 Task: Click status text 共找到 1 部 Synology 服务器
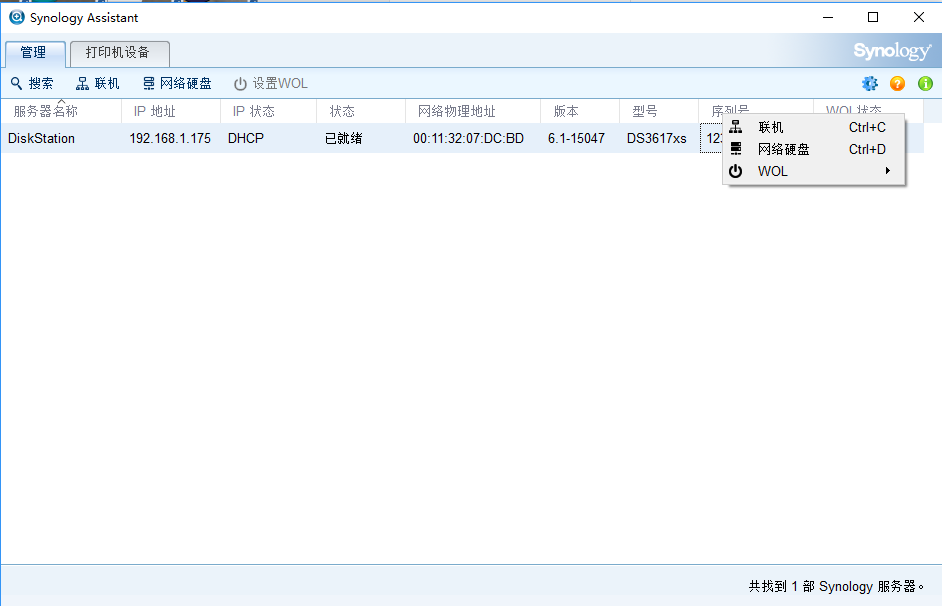coord(836,586)
